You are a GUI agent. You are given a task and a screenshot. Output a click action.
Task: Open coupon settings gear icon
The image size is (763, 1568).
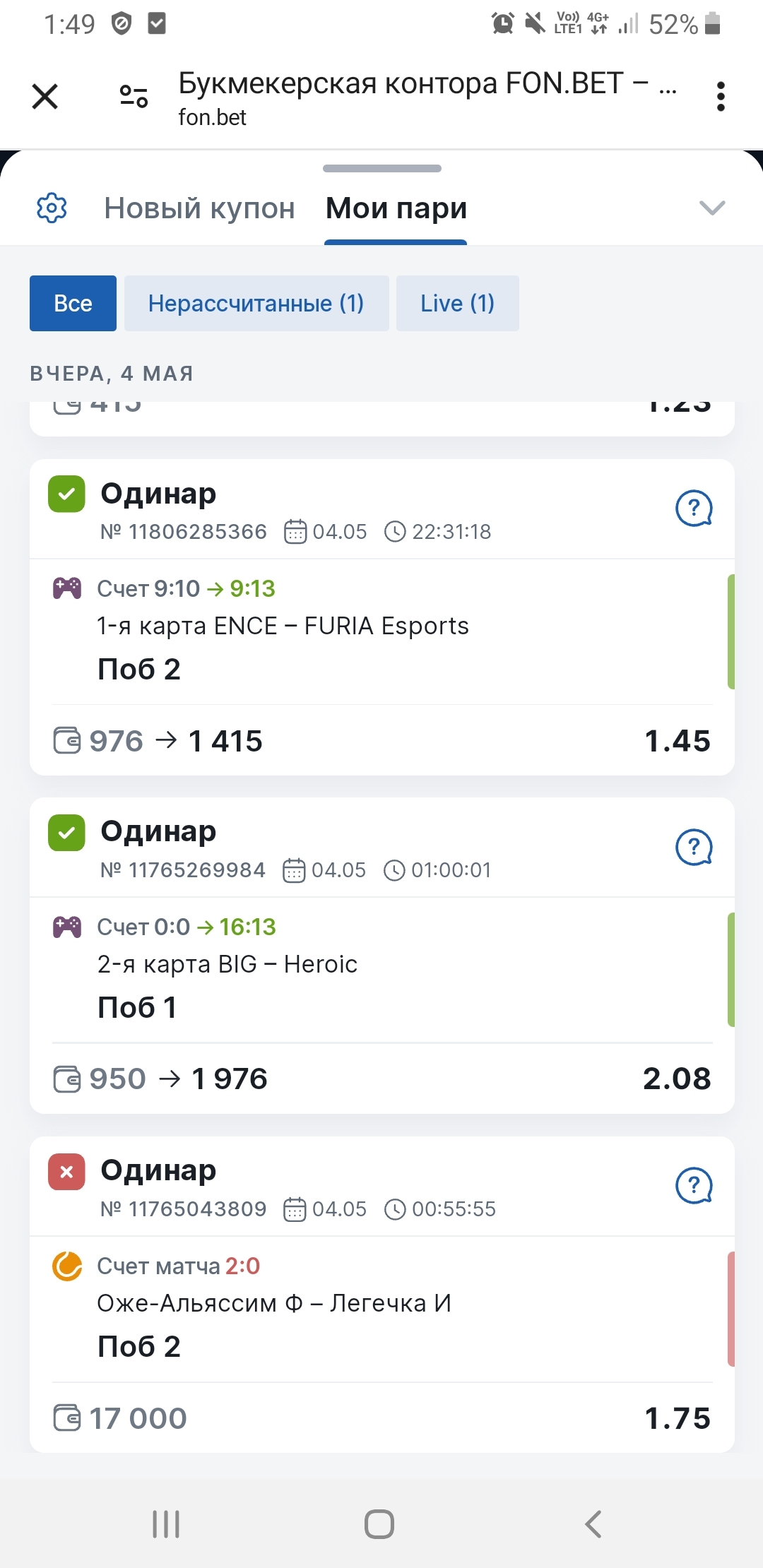[52, 208]
